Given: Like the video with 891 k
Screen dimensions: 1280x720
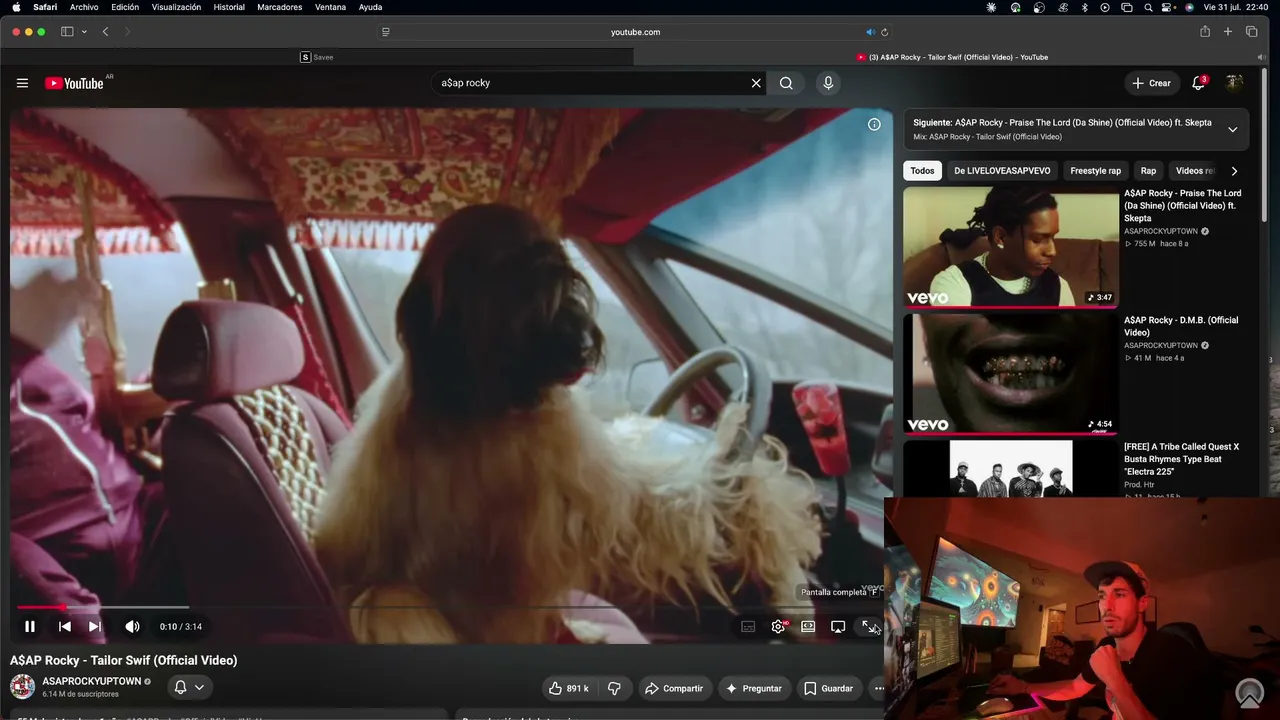Looking at the screenshot, I should pyautogui.click(x=568, y=688).
